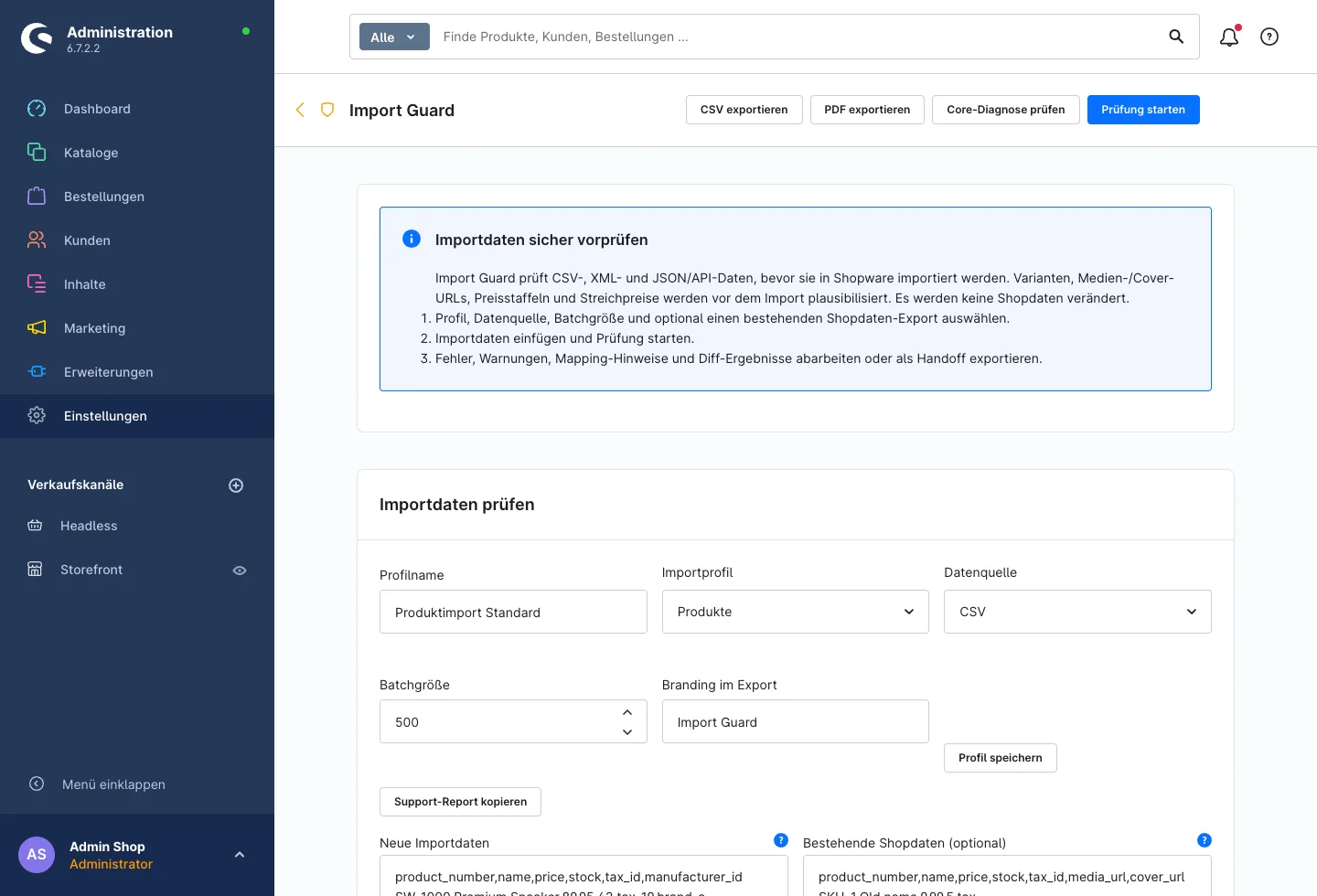Click the Kunden people icon
Screen dimensions: 1317x896
pyautogui.click(x=37, y=240)
